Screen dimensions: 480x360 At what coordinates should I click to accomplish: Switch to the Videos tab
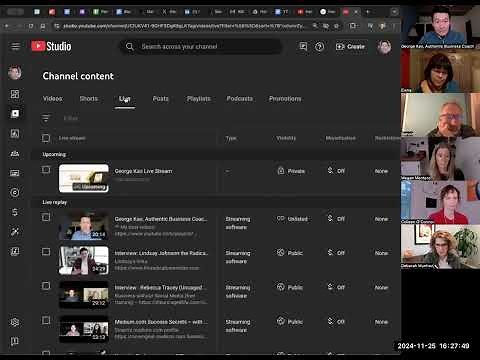point(52,99)
